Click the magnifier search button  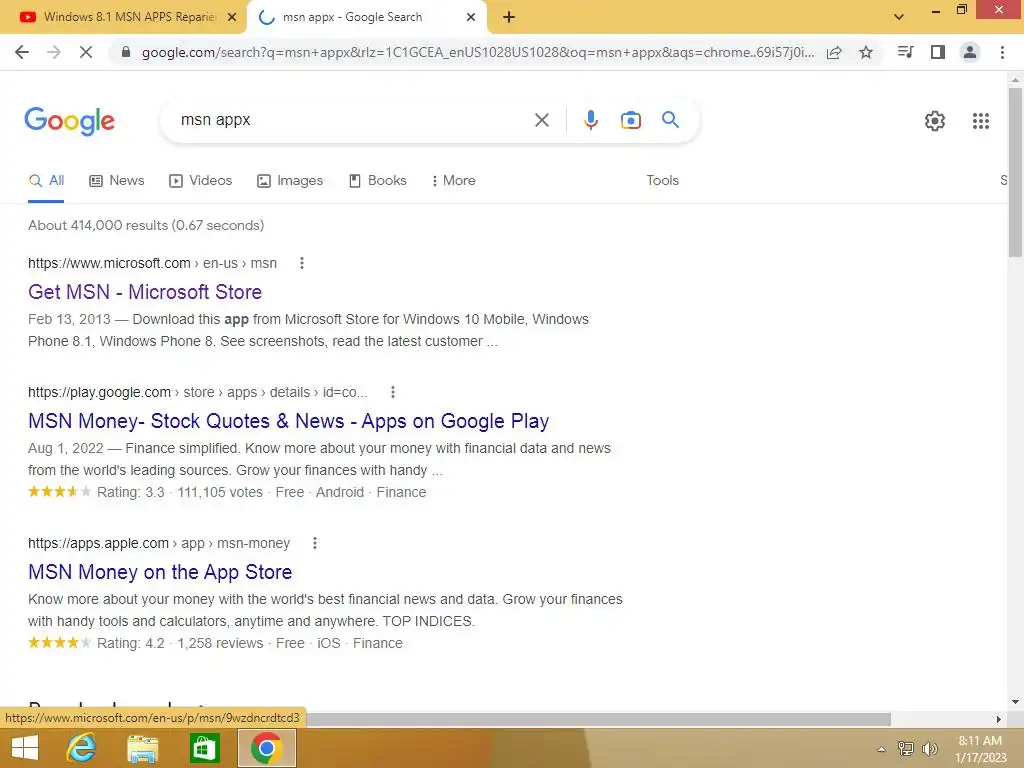pyautogui.click(x=670, y=120)
